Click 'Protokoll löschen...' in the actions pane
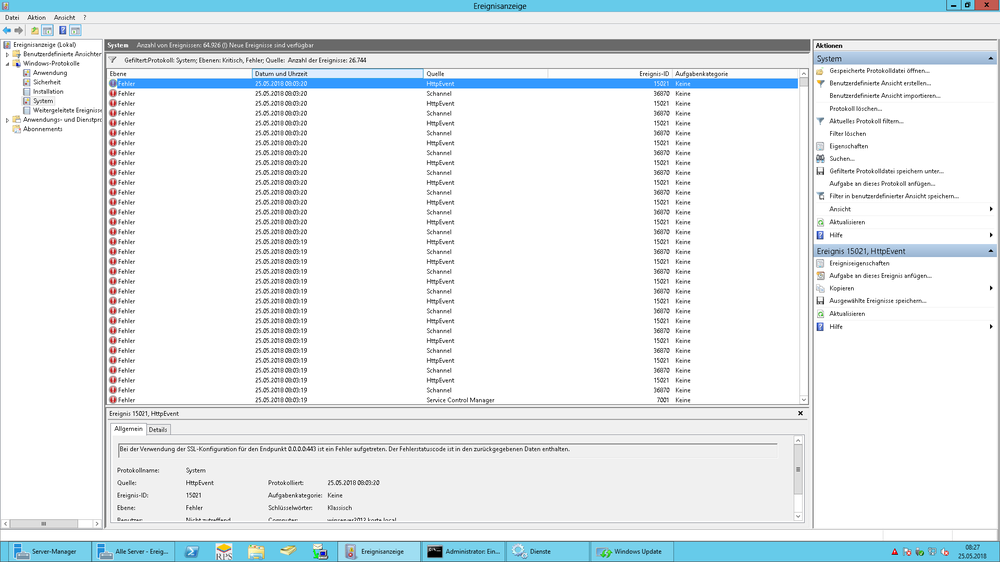 pos(855,108)
